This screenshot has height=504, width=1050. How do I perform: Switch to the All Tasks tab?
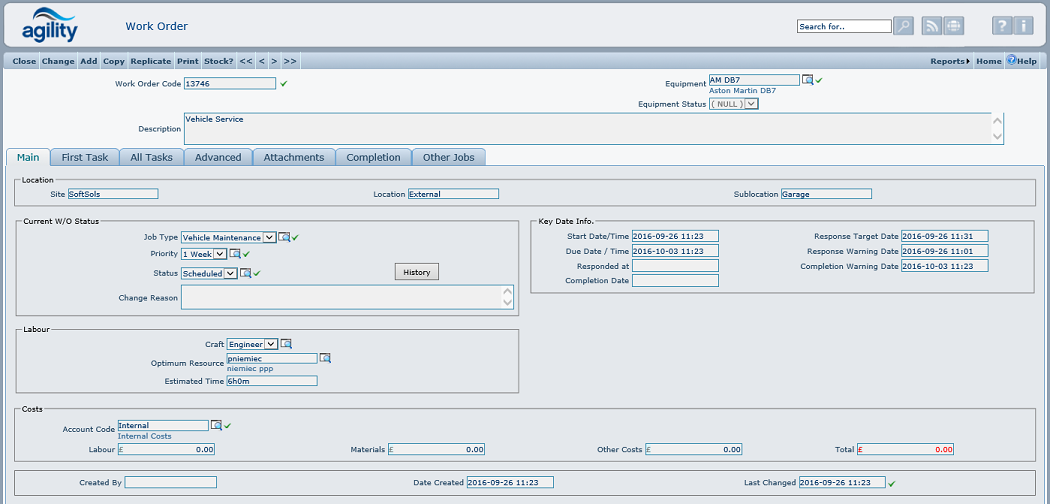[x=151, y=157]
